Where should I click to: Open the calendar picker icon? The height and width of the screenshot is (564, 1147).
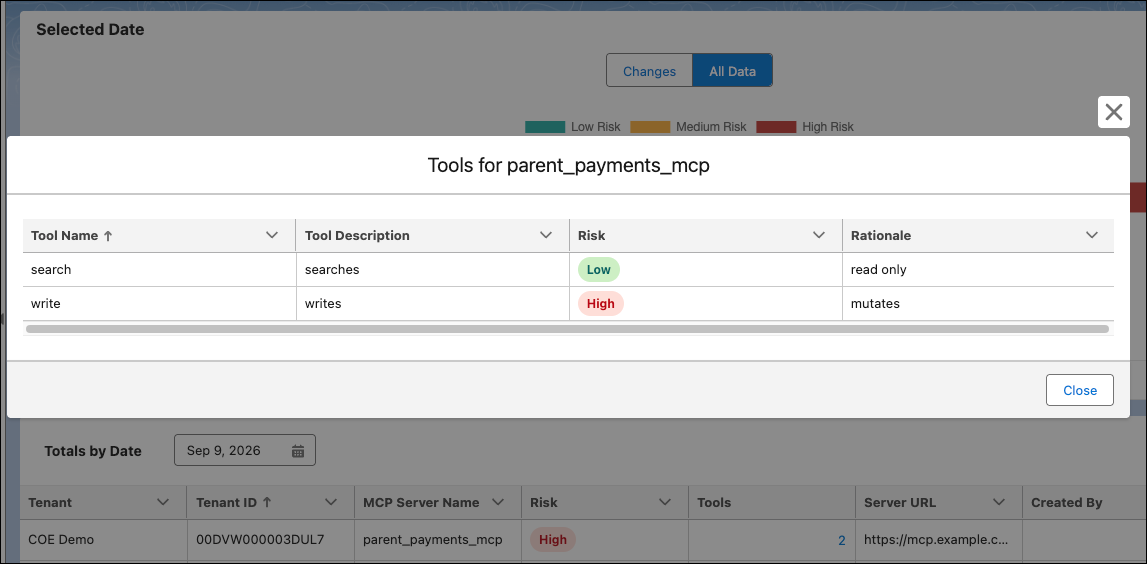point(298,451)
